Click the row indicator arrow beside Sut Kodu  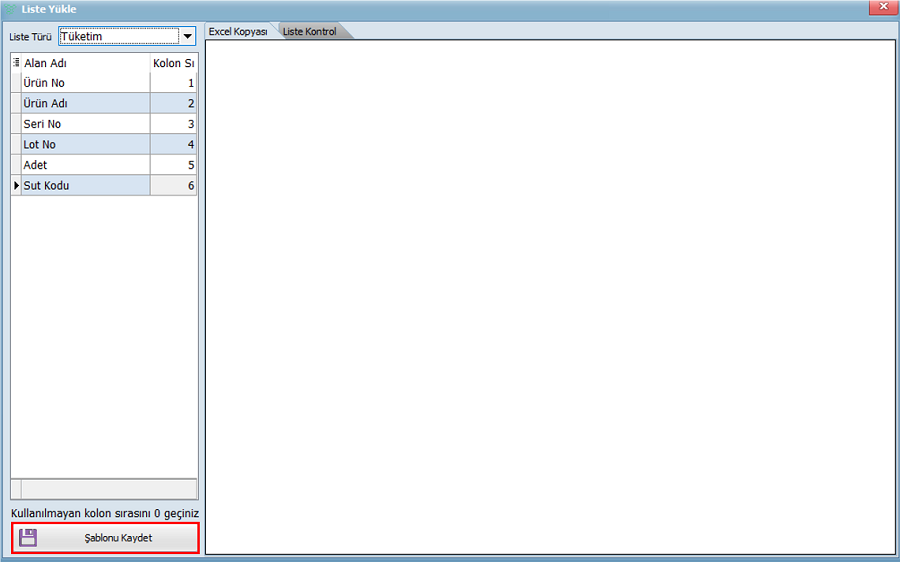tap(16, 186)
